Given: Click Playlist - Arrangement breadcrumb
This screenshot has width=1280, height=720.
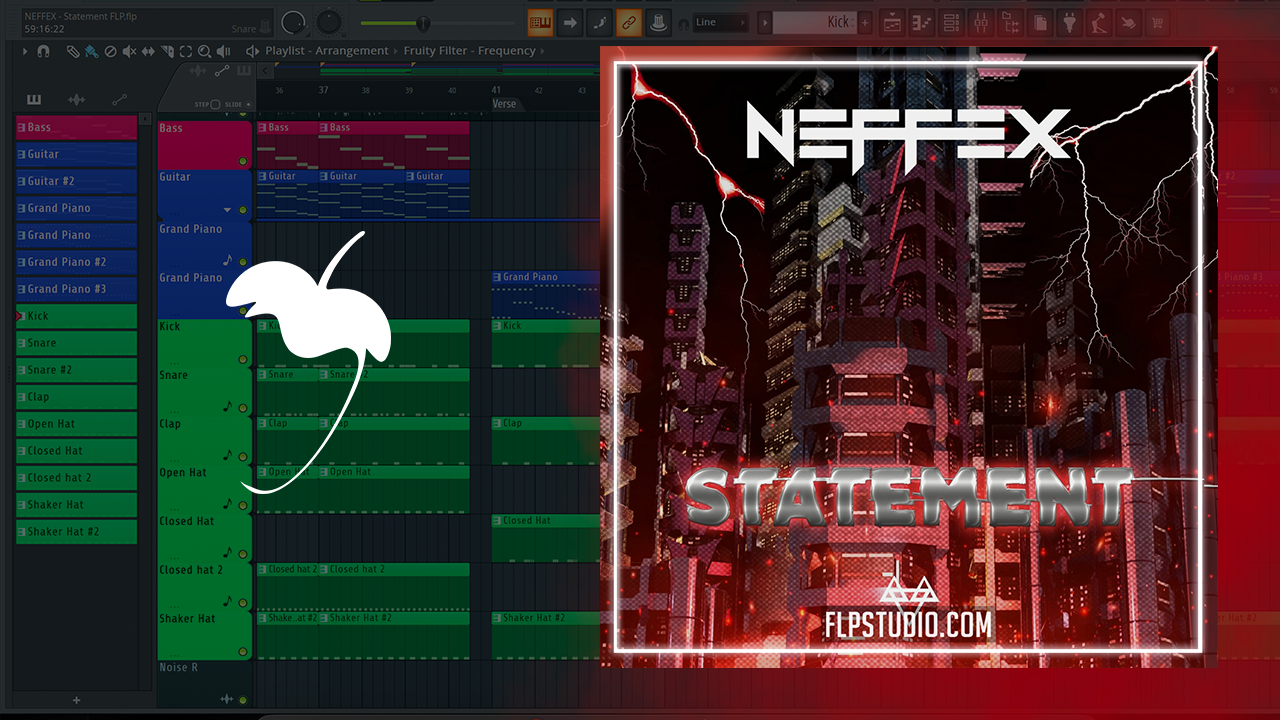Looking at the screenshot, I should pyautogui.click(x=326, y=51).
